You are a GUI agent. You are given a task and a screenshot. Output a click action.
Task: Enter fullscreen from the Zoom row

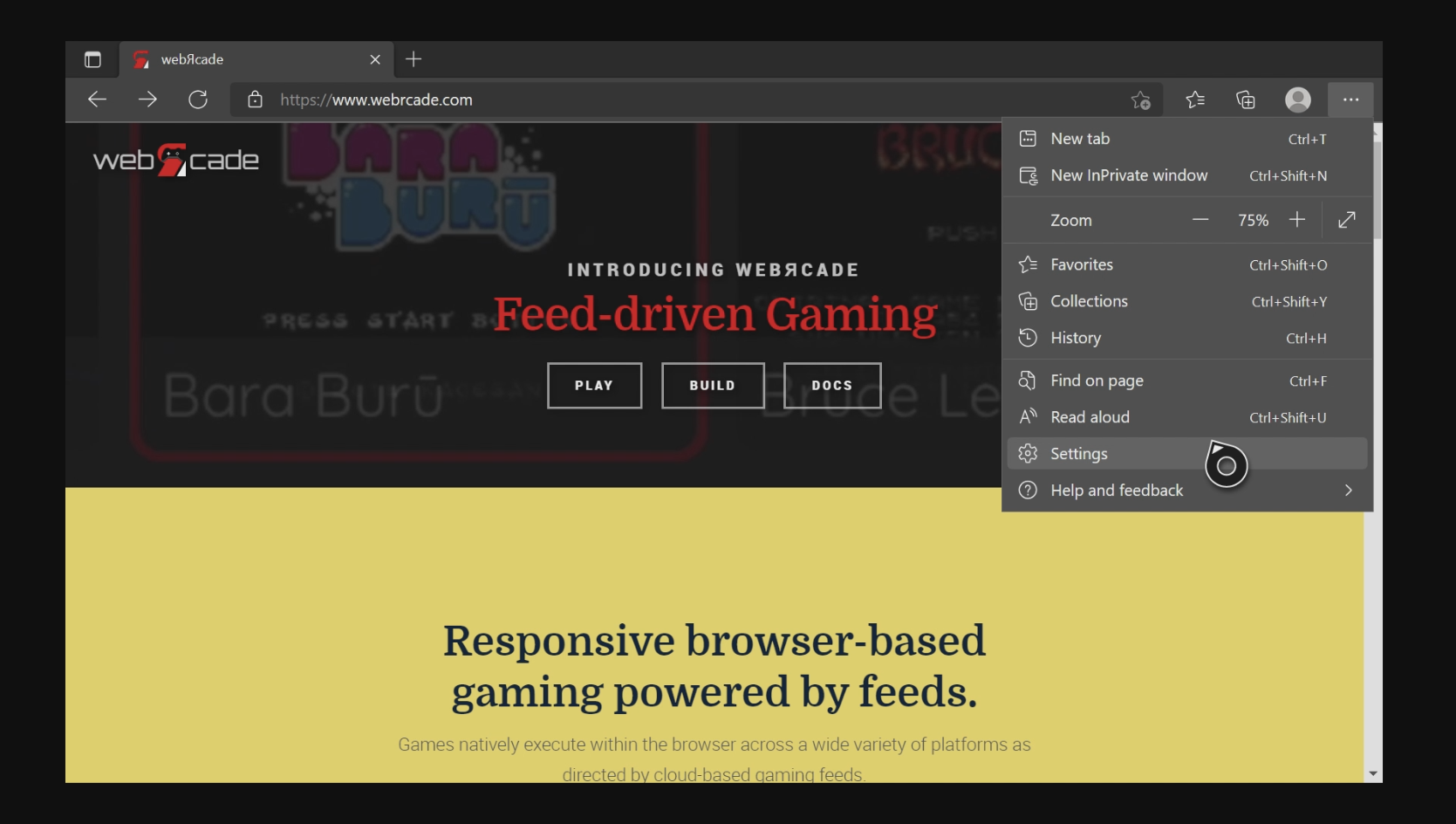click(x=1346, y=219)
